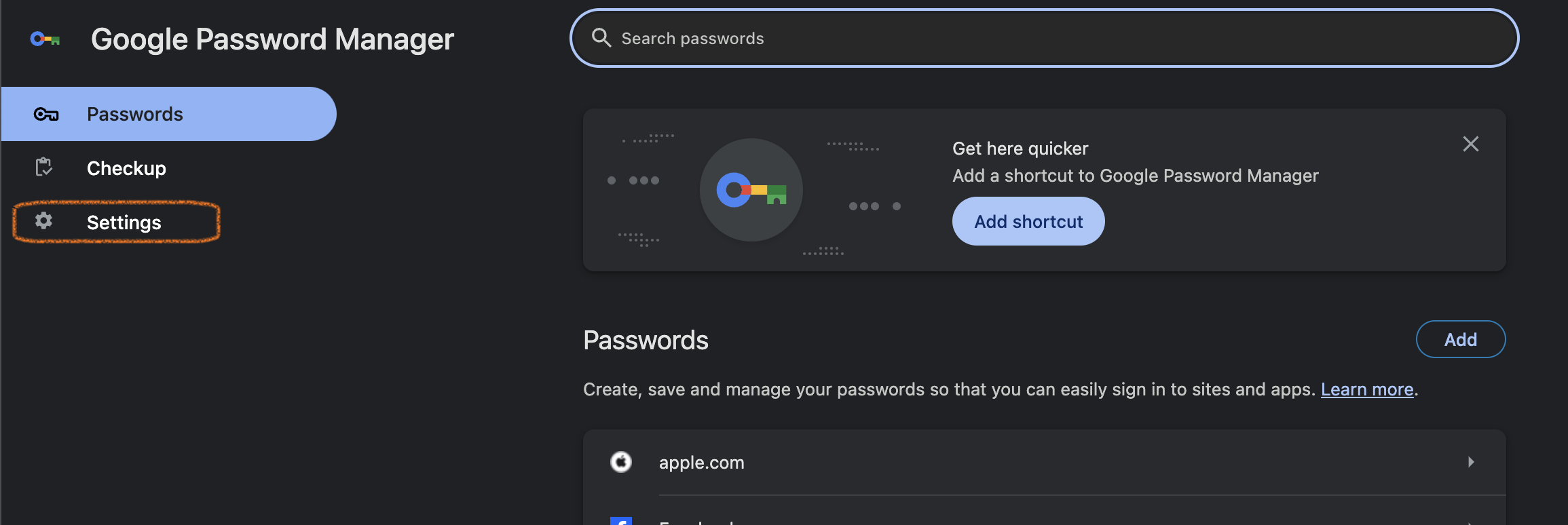Open the Passwords sidebar tab
Screen dimensions: 1568x525
[x=168, y=114]
